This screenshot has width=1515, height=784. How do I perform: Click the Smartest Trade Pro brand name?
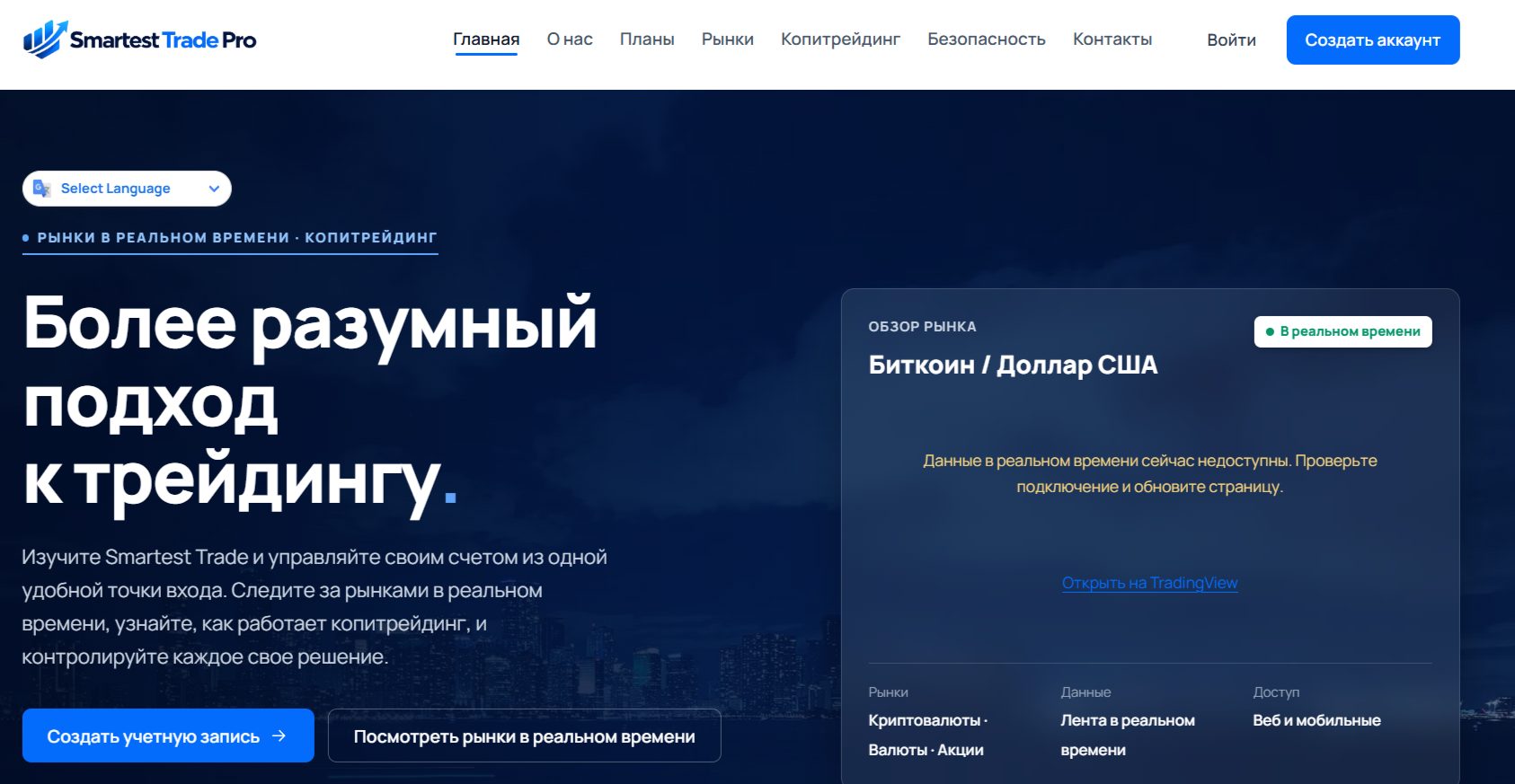click(163, 40)
